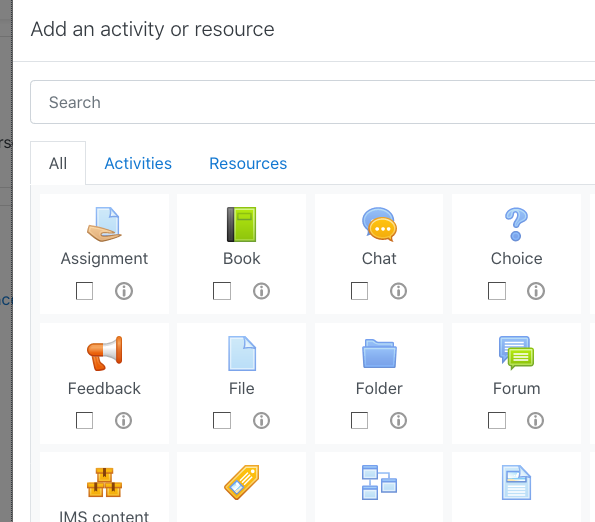Select the yellow Label tag icon
Image resolution: width=595 pixels, height=522 pixels.
[242, 482]
